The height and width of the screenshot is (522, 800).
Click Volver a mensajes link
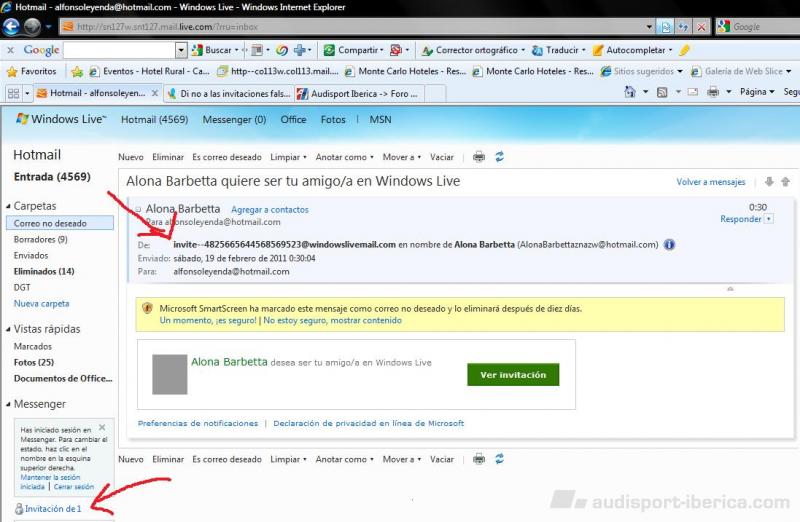click(x=711, y=182)
